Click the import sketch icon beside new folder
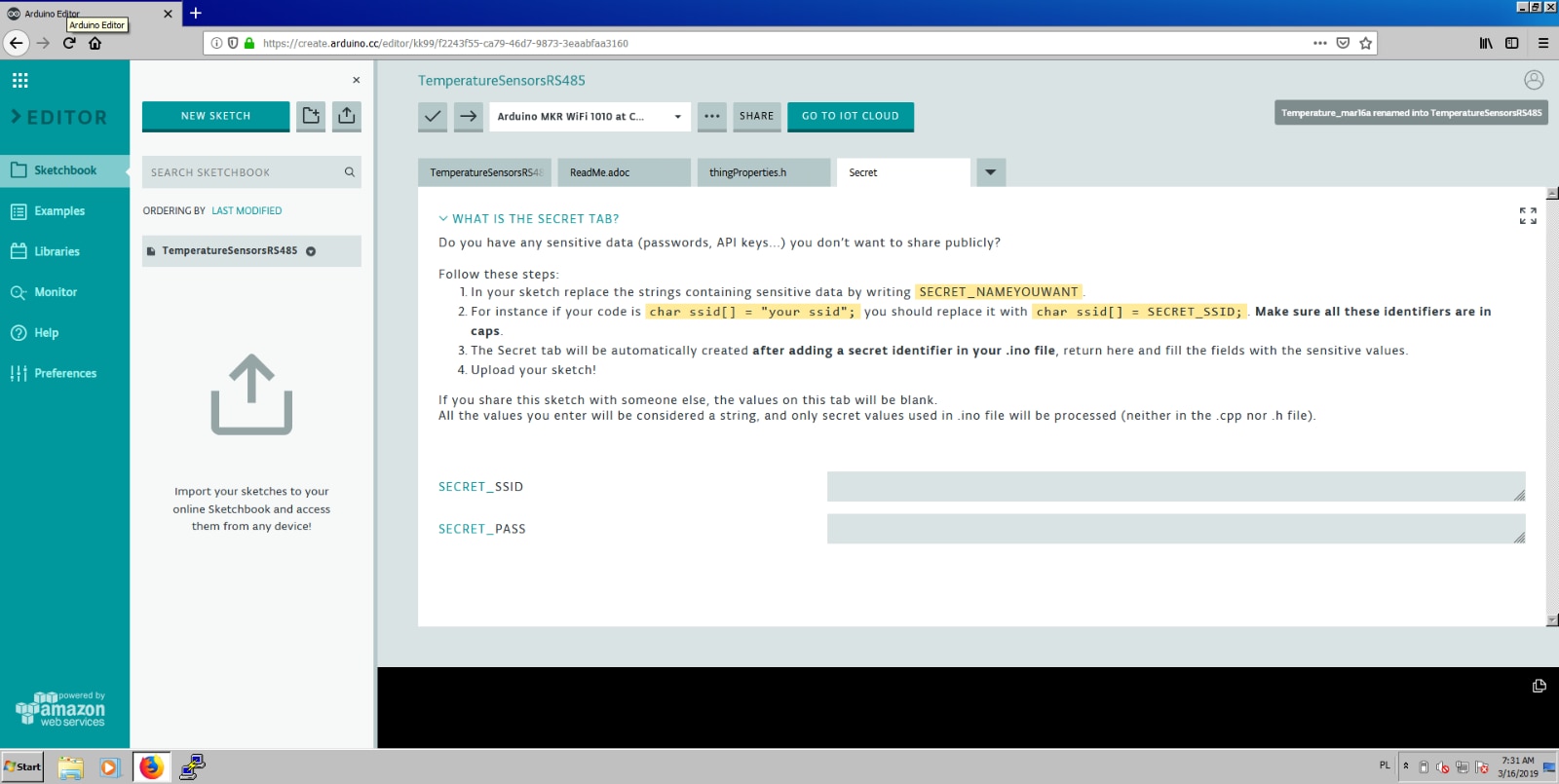The height and width of the screenshot is (784, 1559). [347, 116]
